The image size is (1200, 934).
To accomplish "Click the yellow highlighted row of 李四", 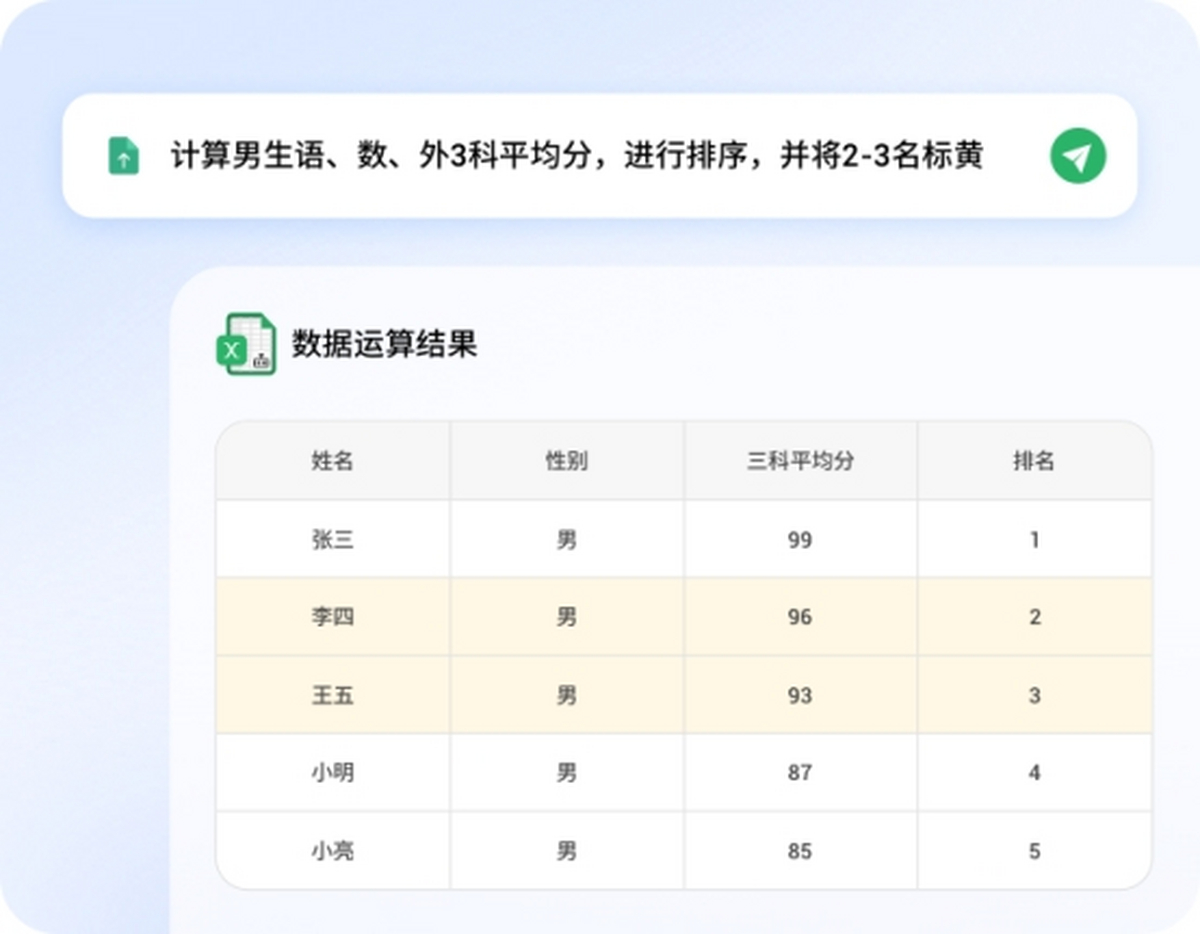I will coord(566,617).
